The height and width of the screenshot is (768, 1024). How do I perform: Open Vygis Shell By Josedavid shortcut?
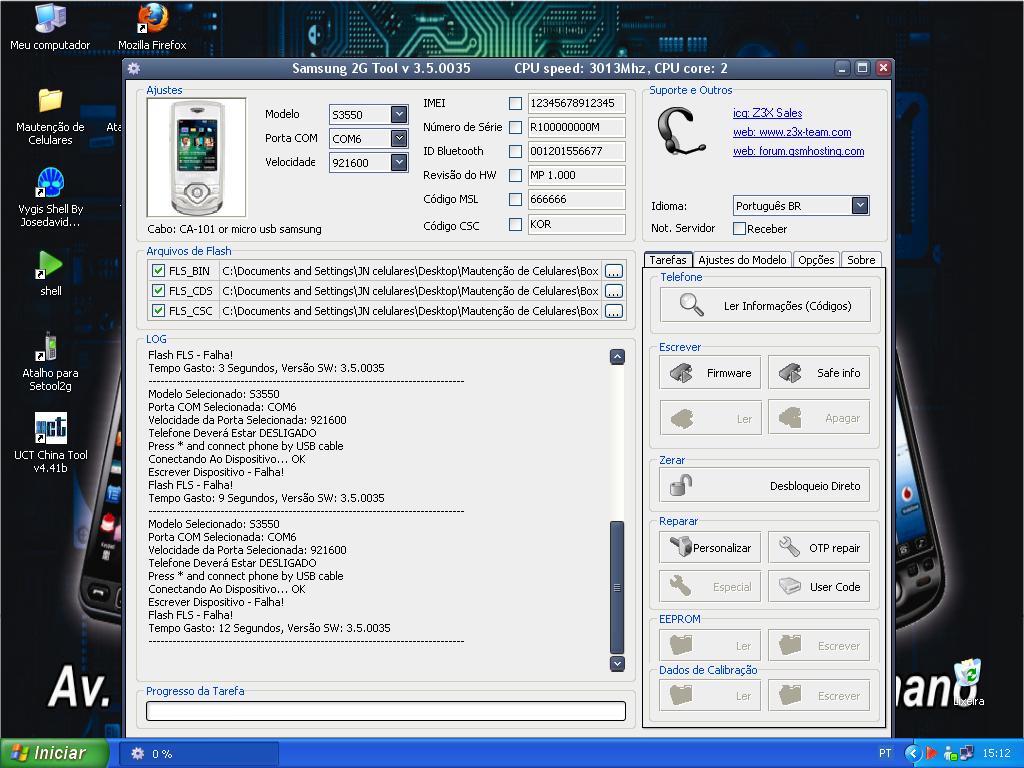[50, 197]
